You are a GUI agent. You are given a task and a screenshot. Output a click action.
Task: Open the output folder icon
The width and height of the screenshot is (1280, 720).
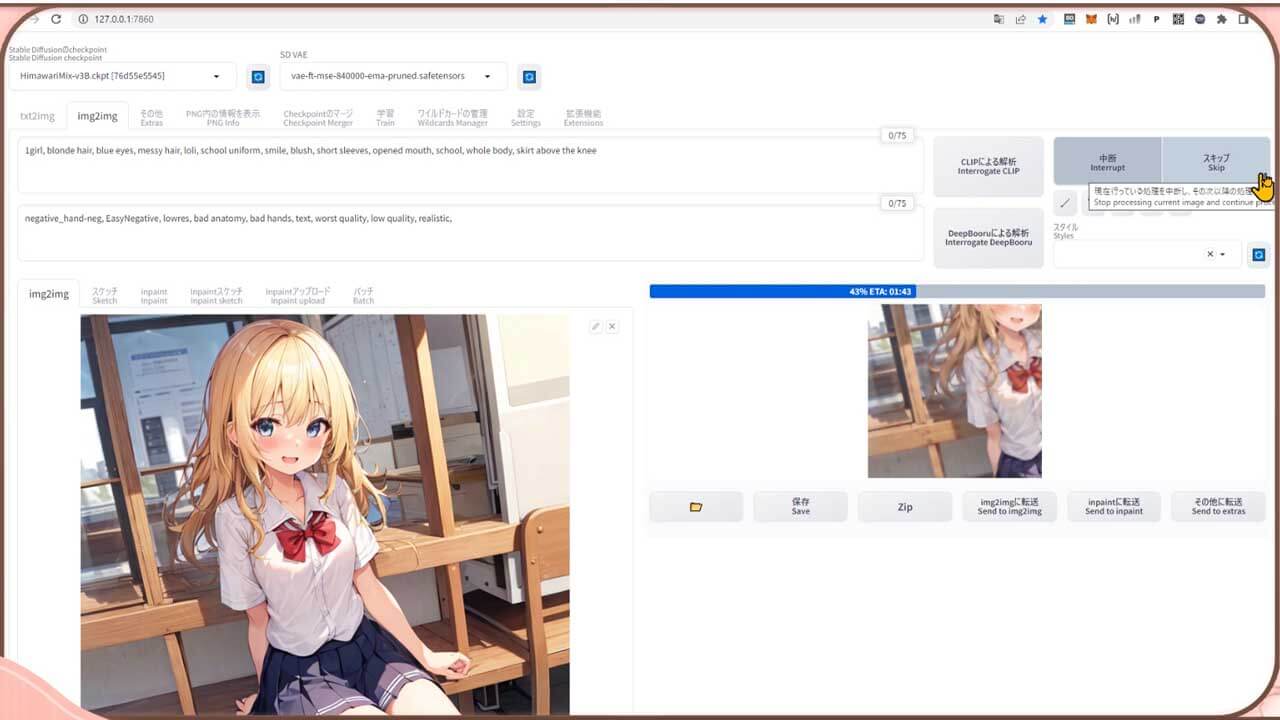pos(696,507)
